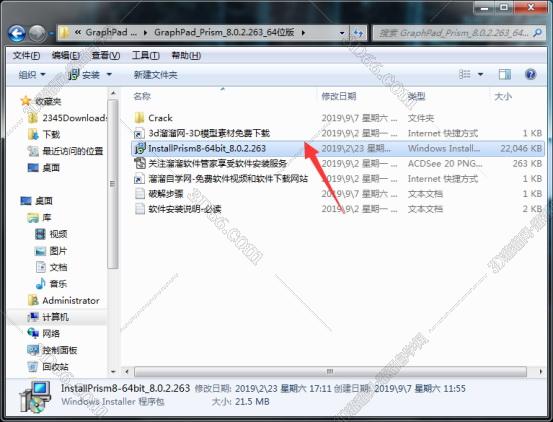Click the 音乐 note icon

coord(41,283)
